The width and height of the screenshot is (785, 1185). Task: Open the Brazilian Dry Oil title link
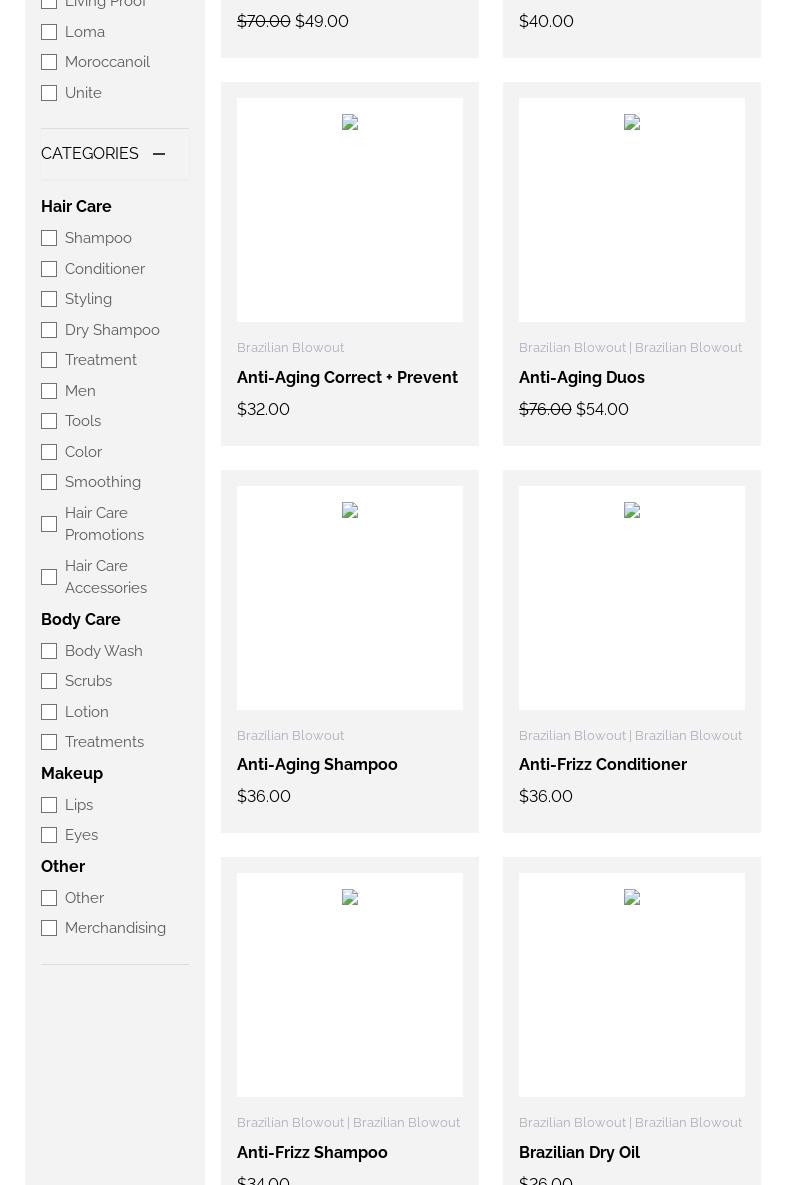pos(579,1152)
